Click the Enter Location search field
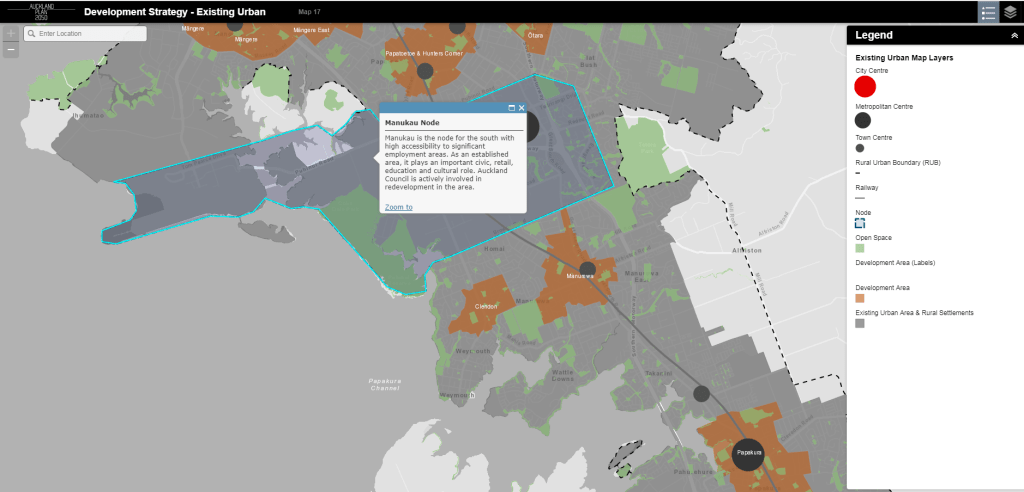1024x492 pixels. pyautogui.click(x=90, y=34)
